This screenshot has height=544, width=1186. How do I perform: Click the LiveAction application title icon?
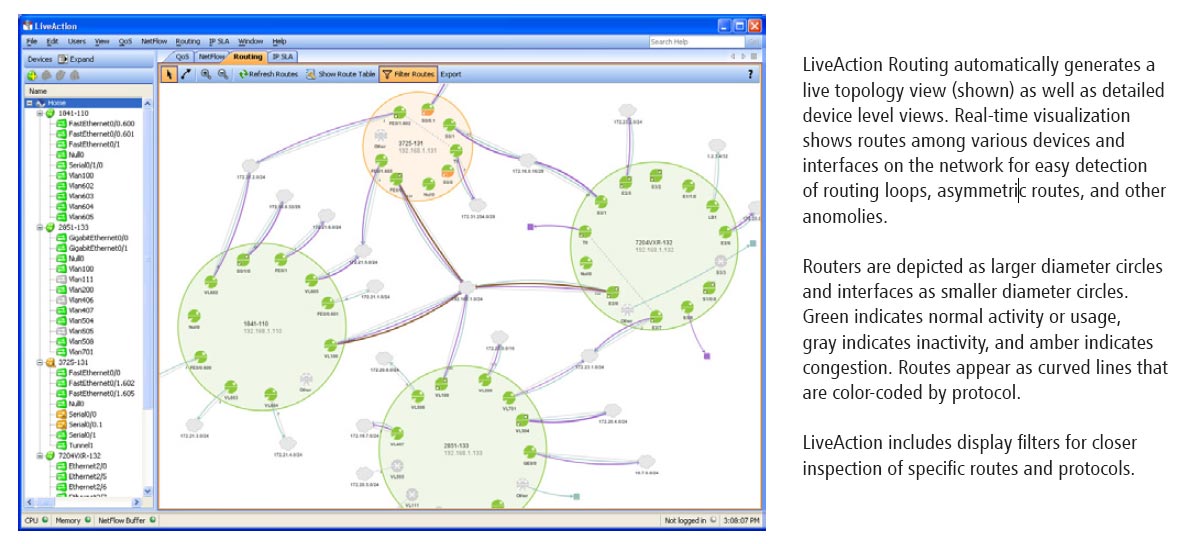click(29, 26)
